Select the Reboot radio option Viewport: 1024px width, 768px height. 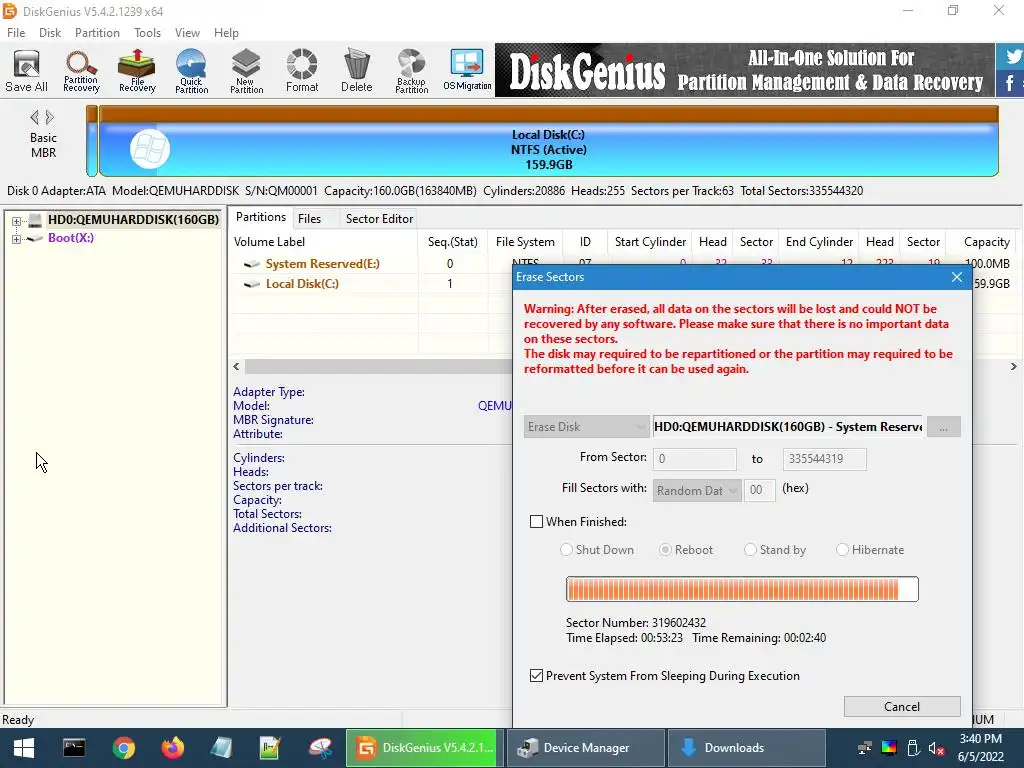click(665, 550)
